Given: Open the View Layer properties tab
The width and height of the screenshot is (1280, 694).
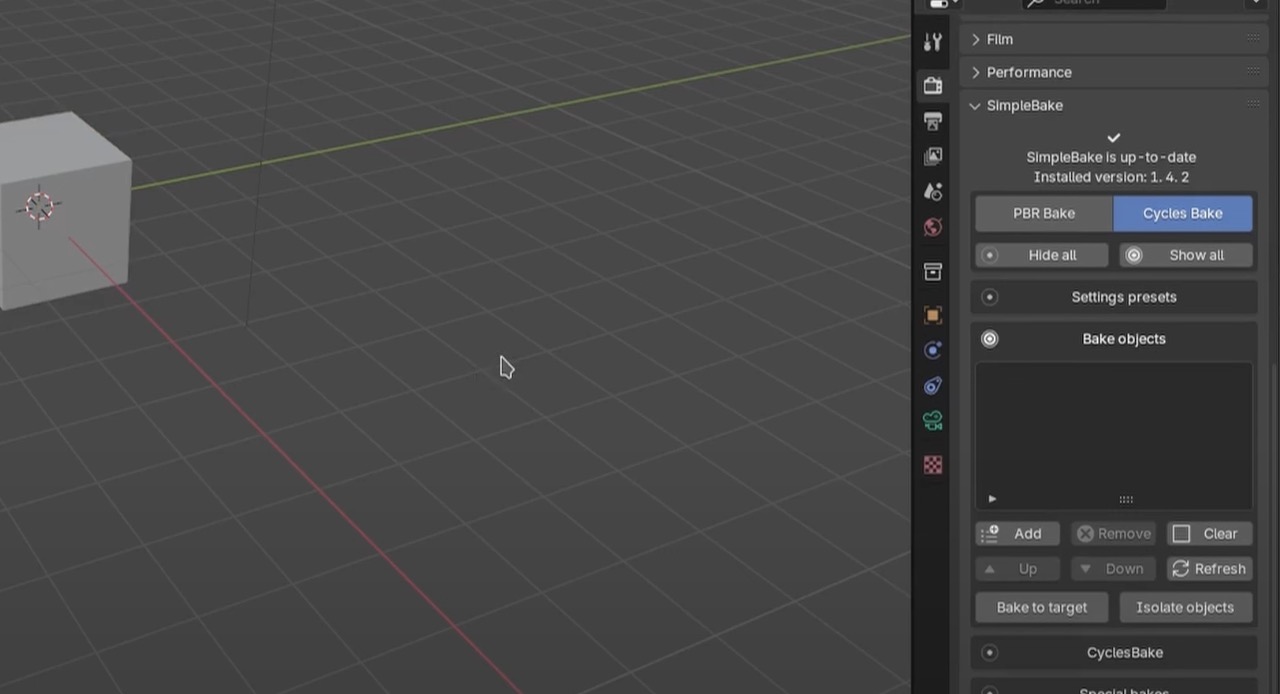Looking at the screenshot, I should click(x=932, y=156).
